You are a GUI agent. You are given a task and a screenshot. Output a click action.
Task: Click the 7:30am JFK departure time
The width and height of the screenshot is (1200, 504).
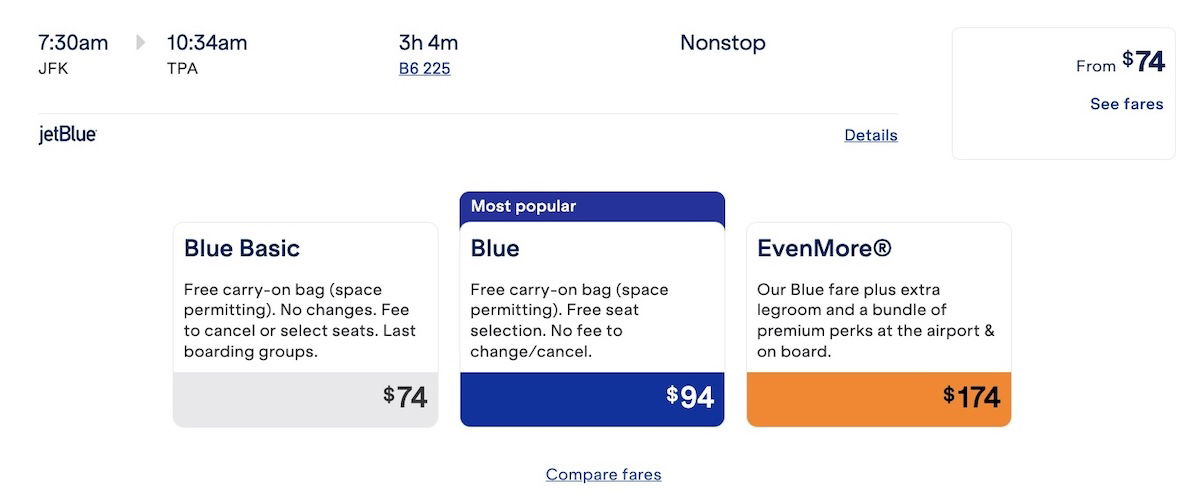click(x=73, y=55)
